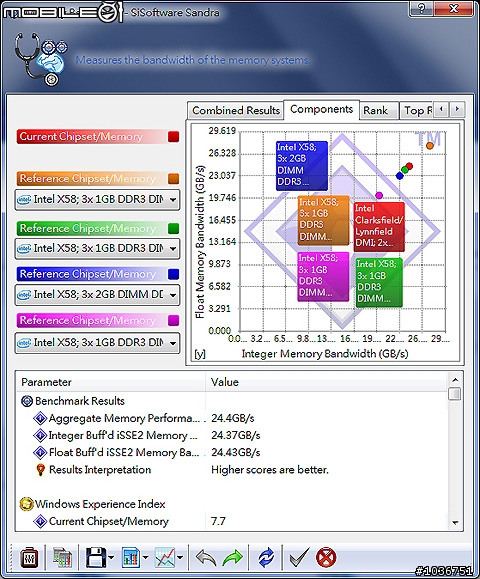Image resolution: width=480 pixels, height=579 pixels.
Task: Open dropdown arrow next to bar chart icon
Action: click(145, 558)
